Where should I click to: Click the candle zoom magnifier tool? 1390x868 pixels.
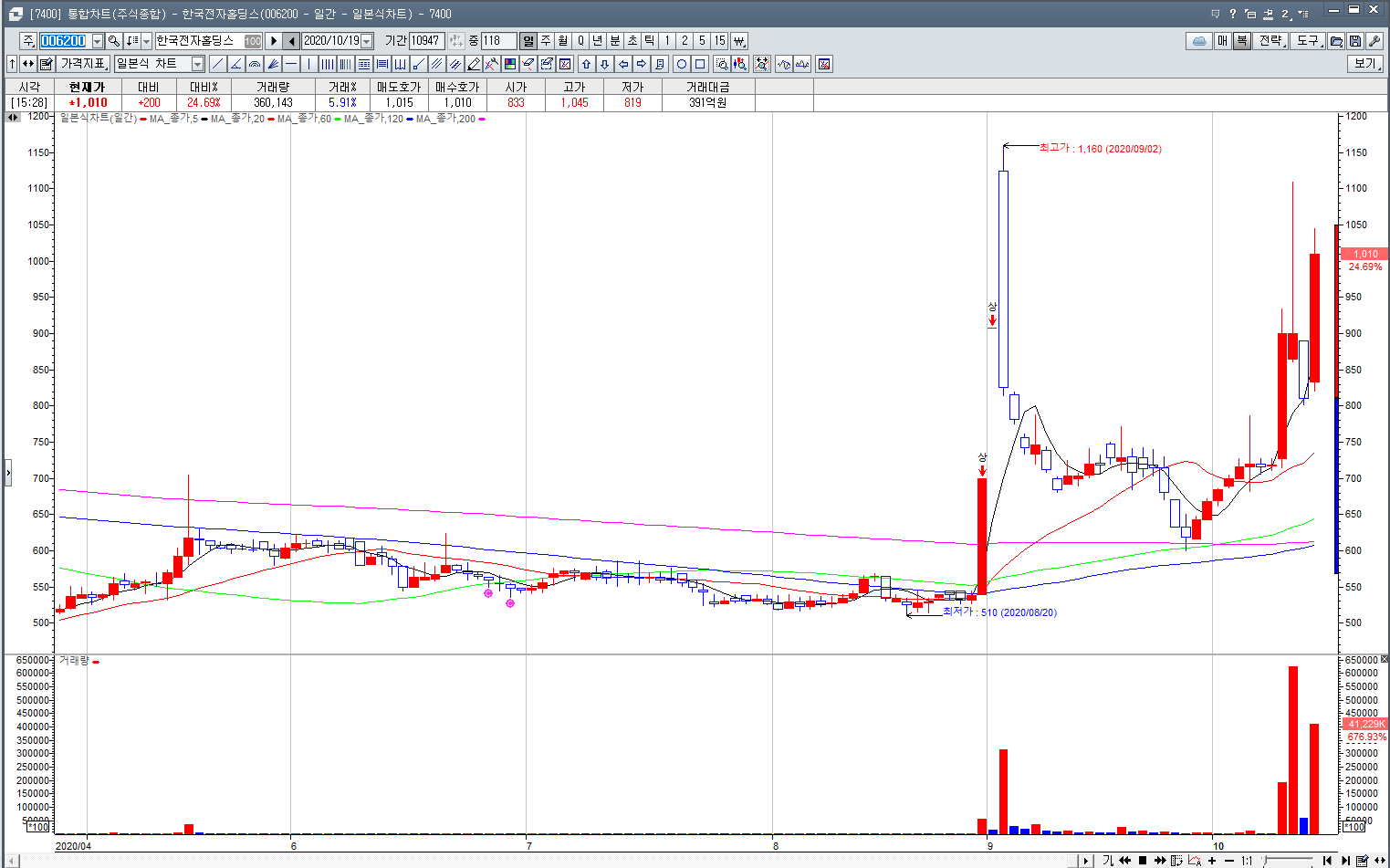(740, 64)
